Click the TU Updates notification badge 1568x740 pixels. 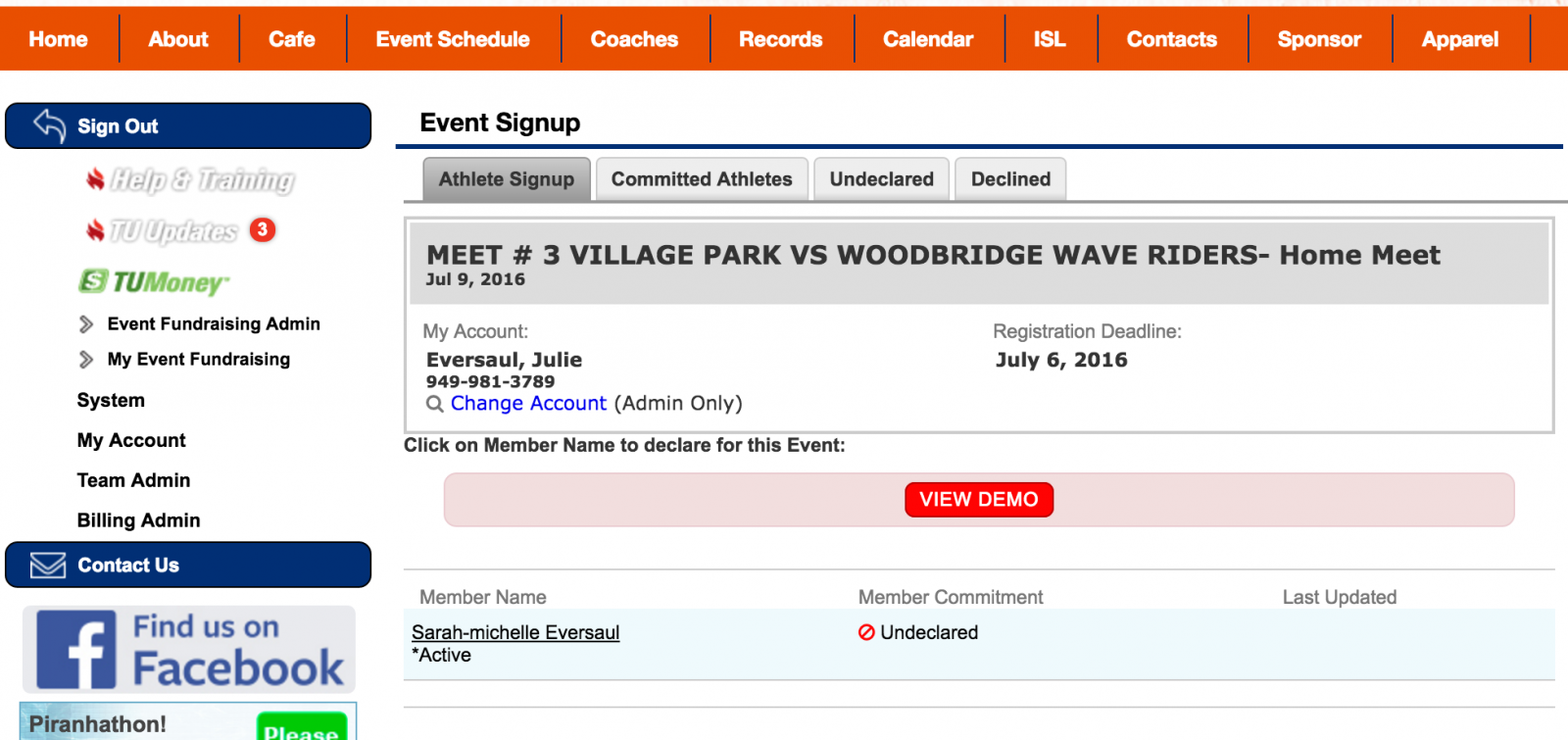tap(262, 229)
